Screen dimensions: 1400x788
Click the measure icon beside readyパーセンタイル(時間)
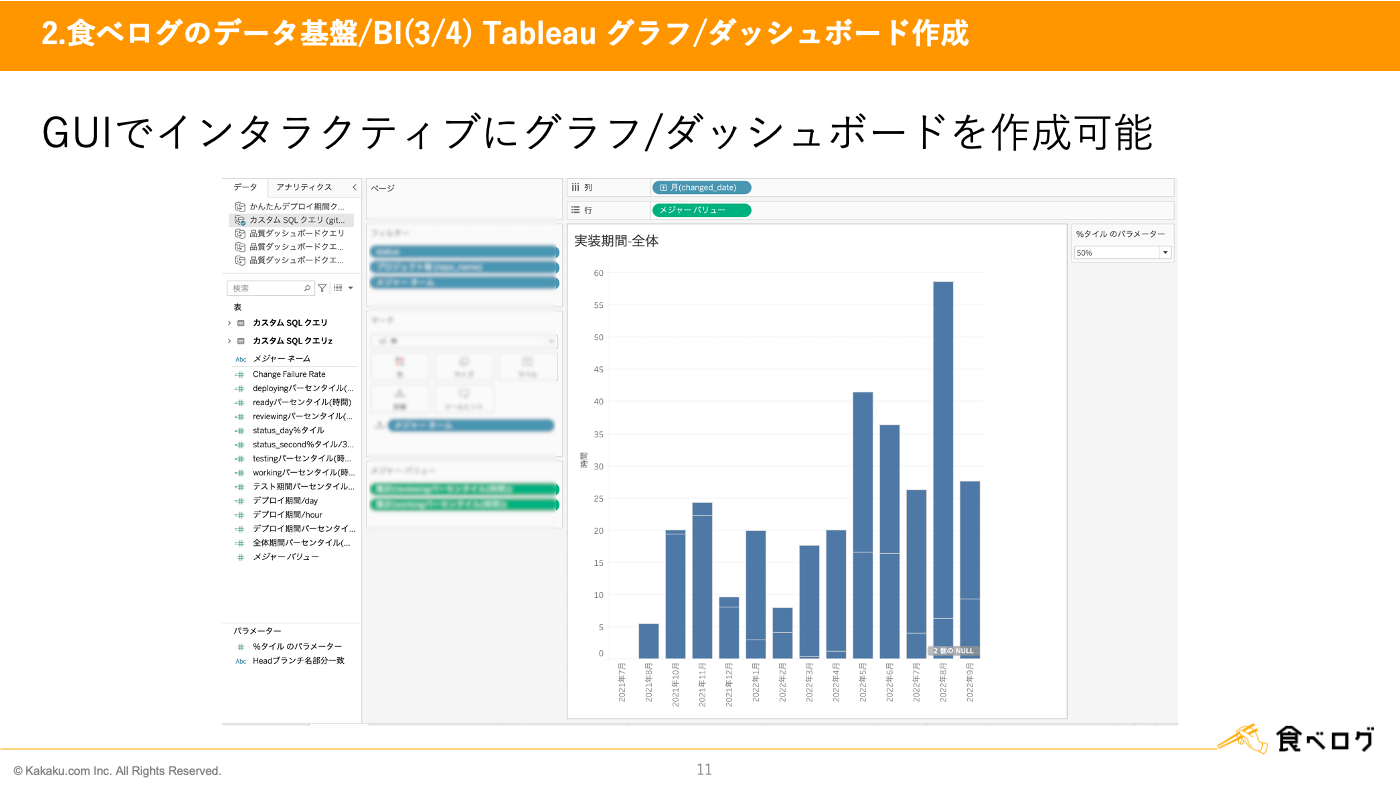click(x=240, y=402)
